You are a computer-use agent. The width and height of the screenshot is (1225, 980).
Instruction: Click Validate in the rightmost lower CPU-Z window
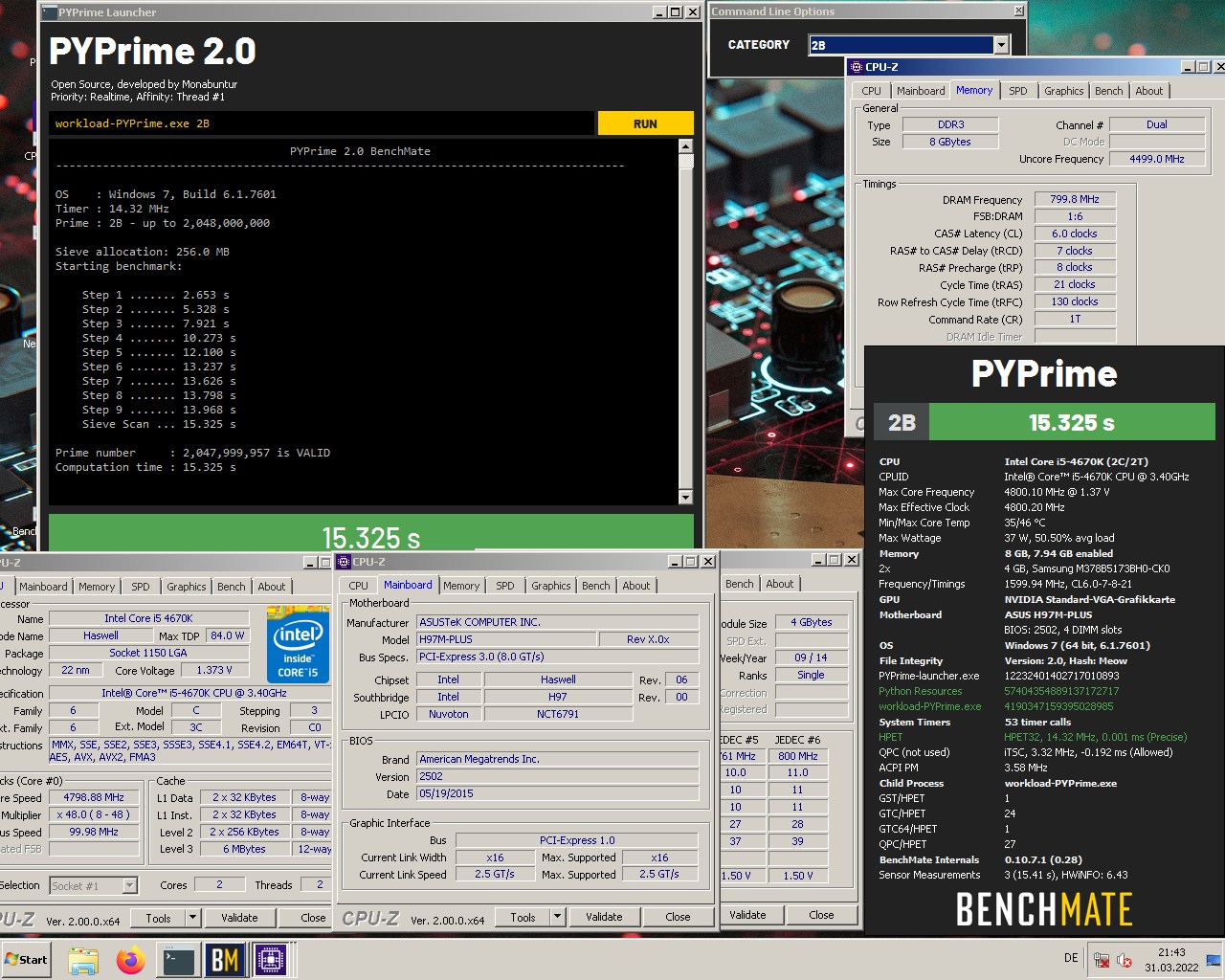pos(747,915)
